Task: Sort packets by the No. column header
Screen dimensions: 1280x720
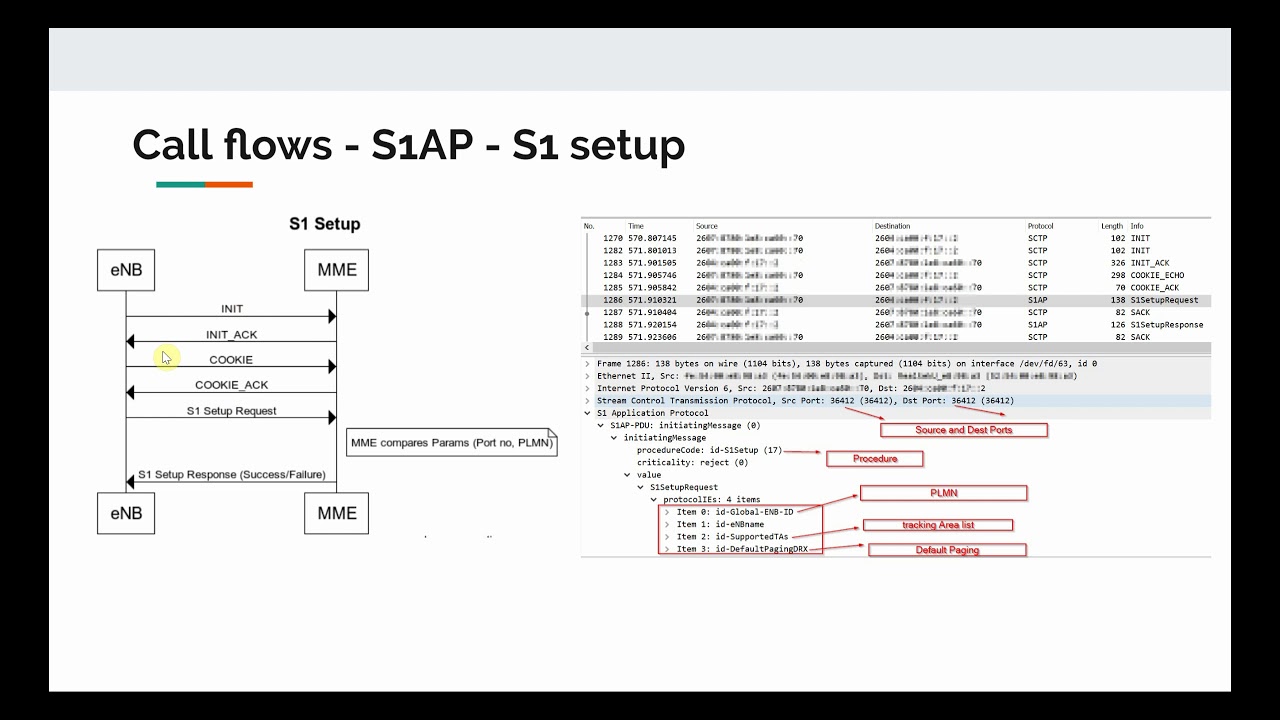Action: click(x=589, y=226)
